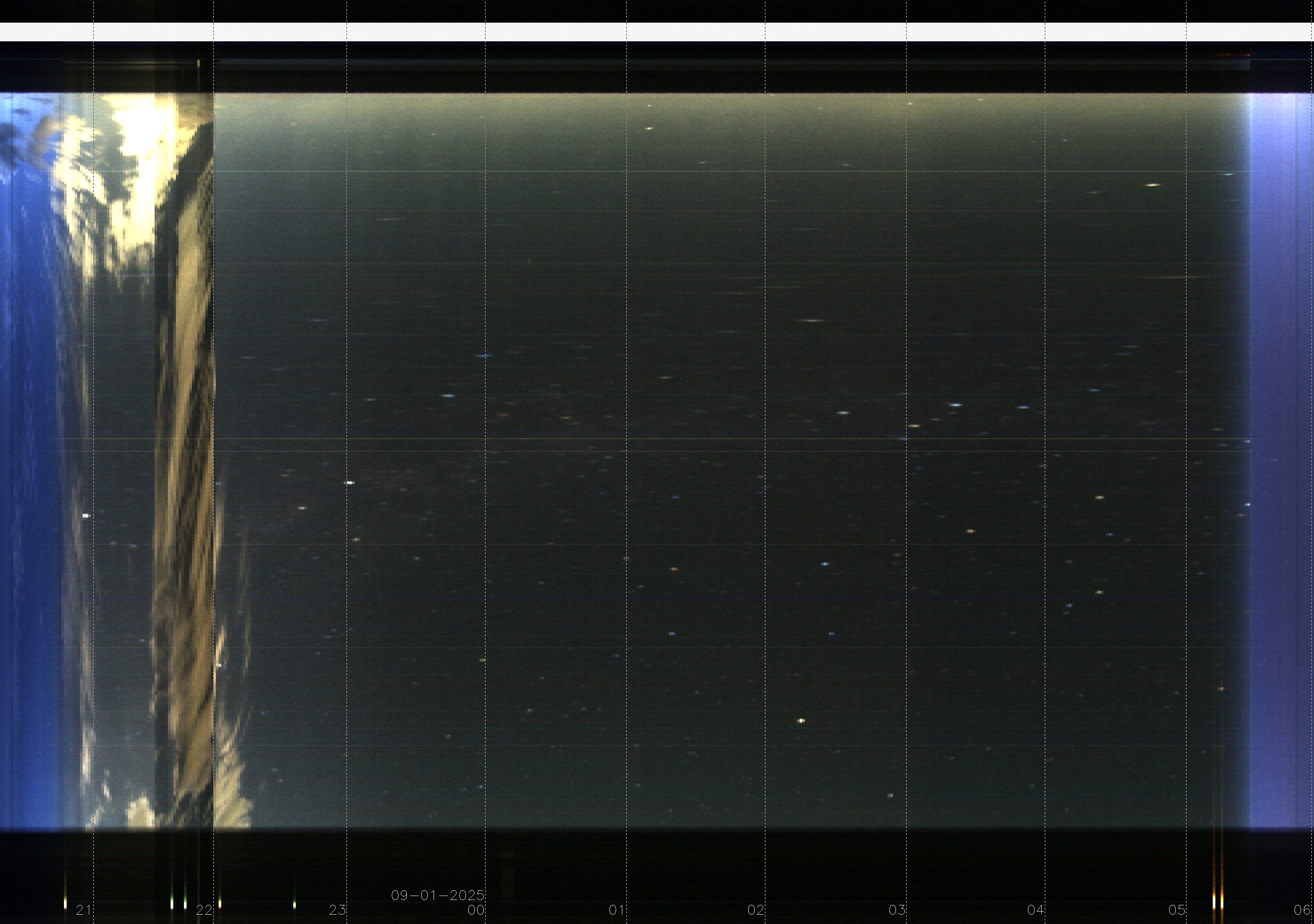Image resolution: width=1314 pixels, height=924 pixels.
Task: Click the 06 hour label
Action: click(1302, 910)
